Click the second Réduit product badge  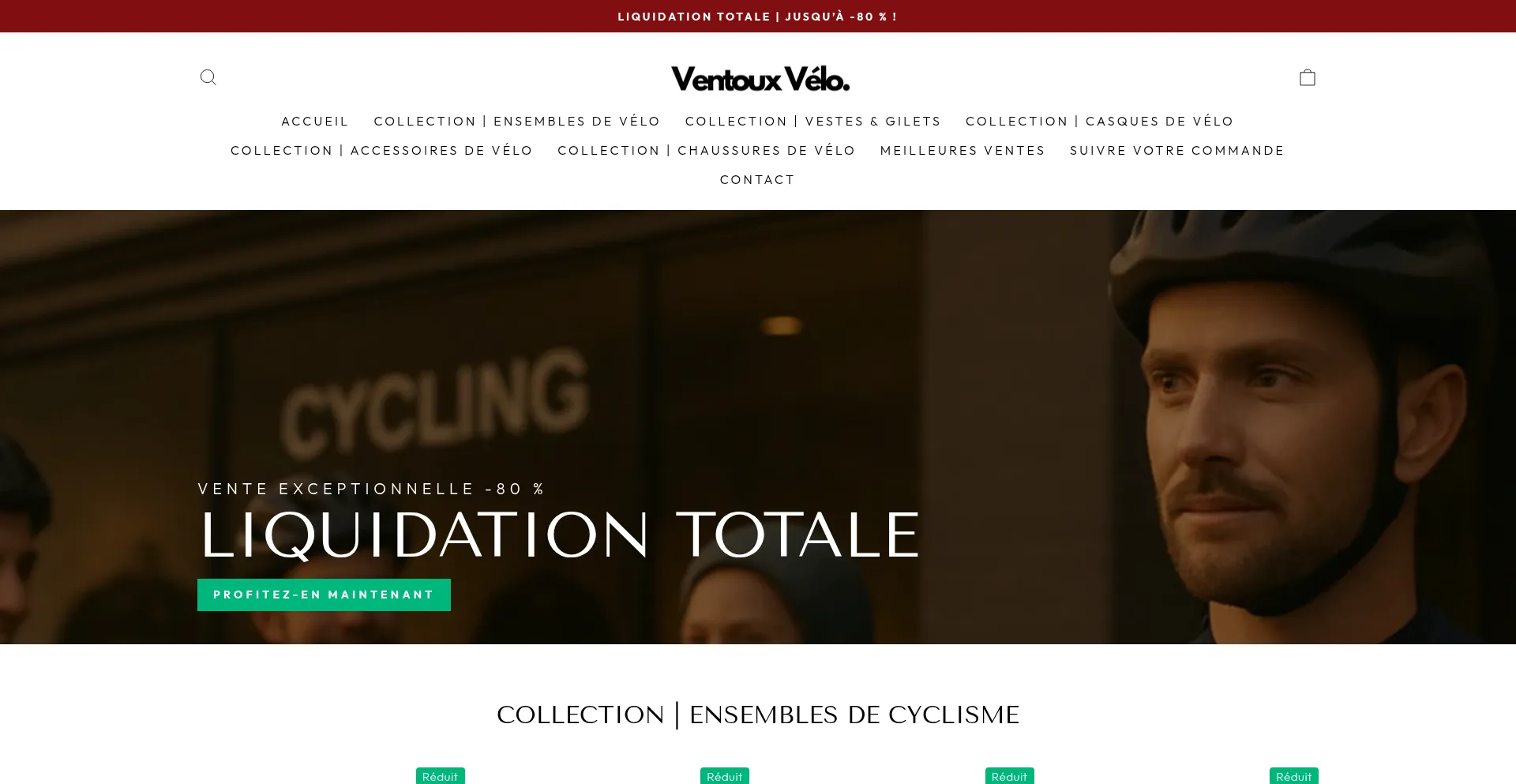coord(725,776)
